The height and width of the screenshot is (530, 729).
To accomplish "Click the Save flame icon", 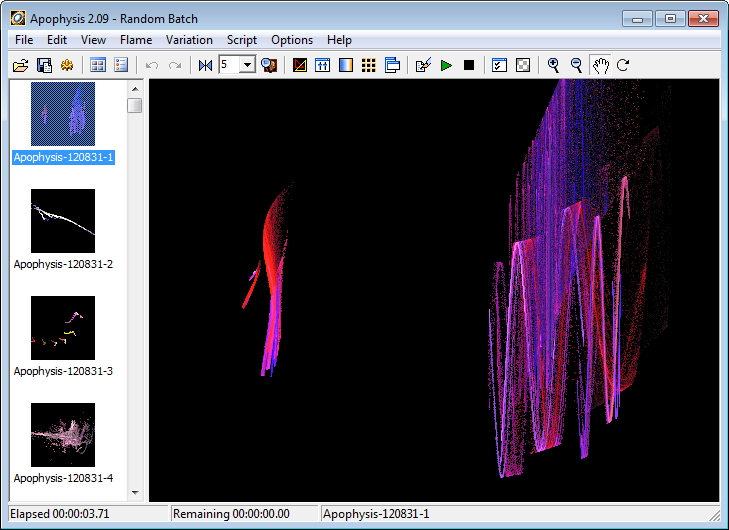I will pos(44,65).
